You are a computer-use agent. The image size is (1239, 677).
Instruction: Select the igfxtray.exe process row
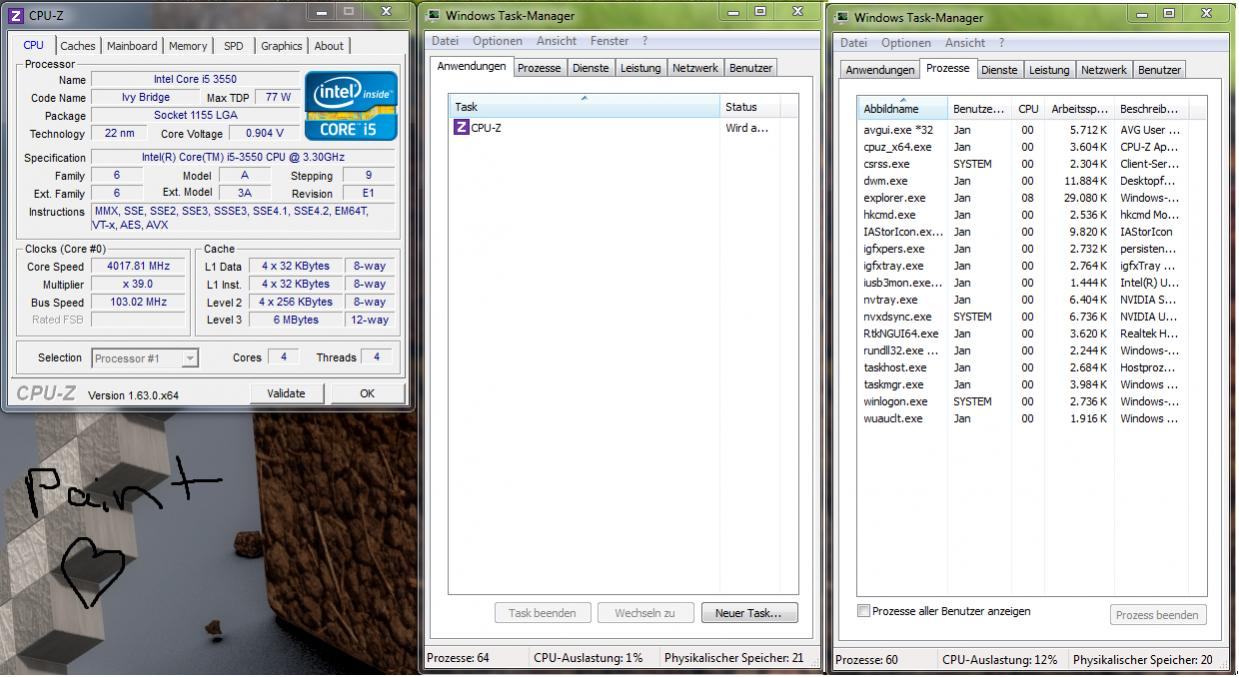[x=1032, y=266]
